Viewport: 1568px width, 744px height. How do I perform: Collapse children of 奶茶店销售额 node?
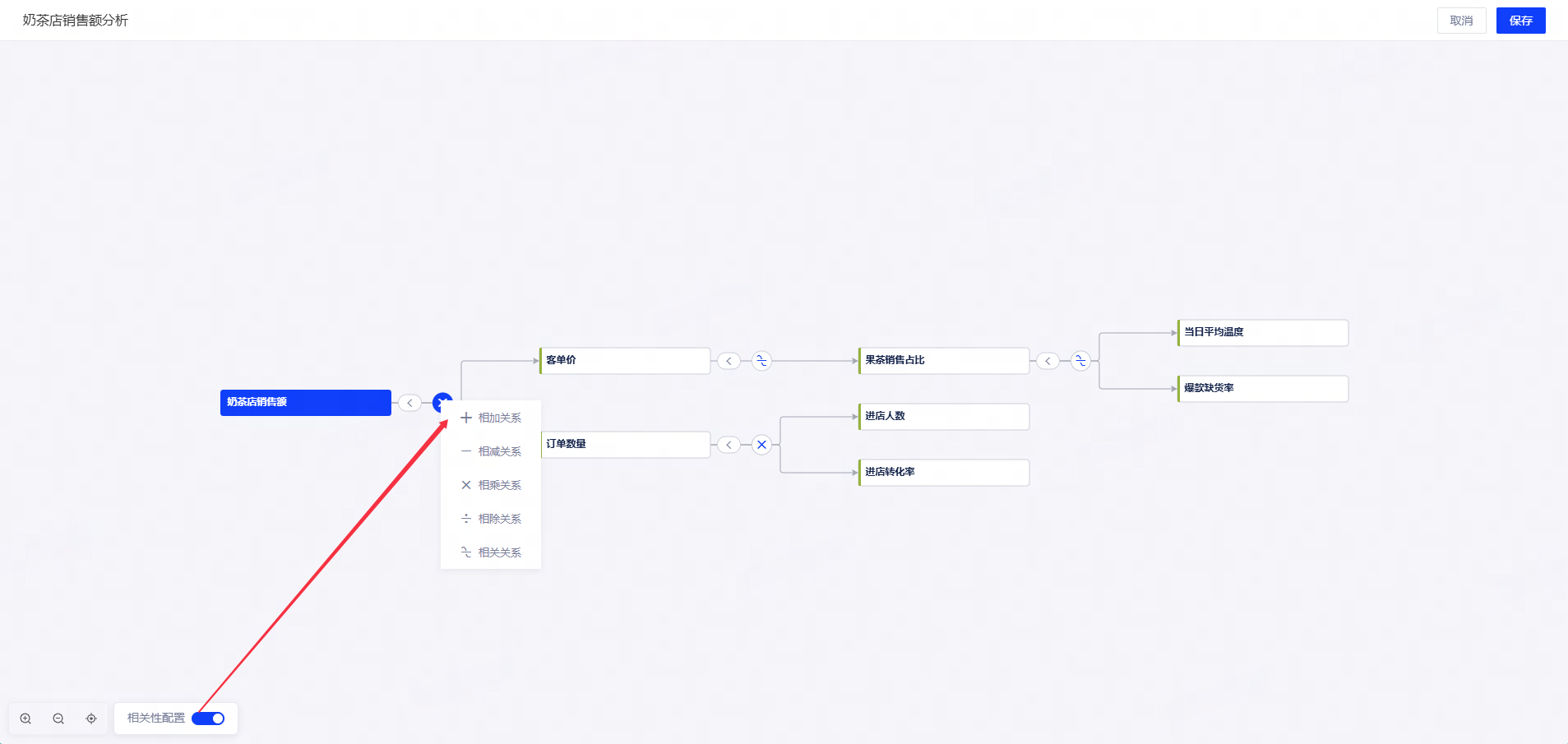pos(409,403)
